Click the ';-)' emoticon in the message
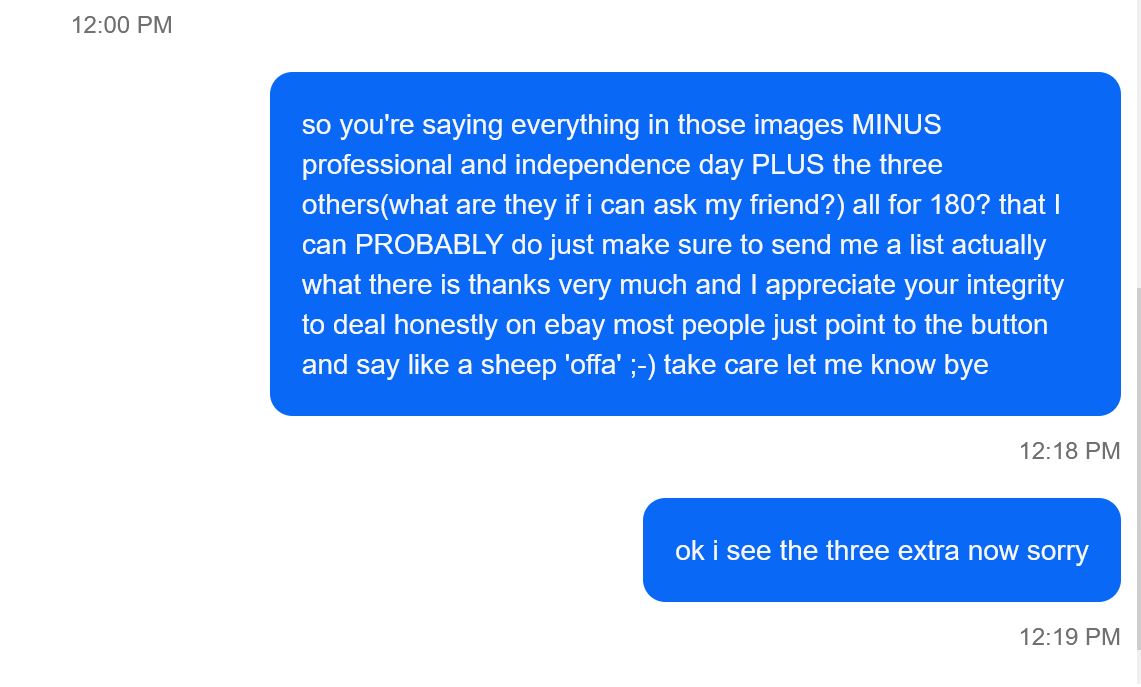 pyautogui.click(x=643, y=365)
